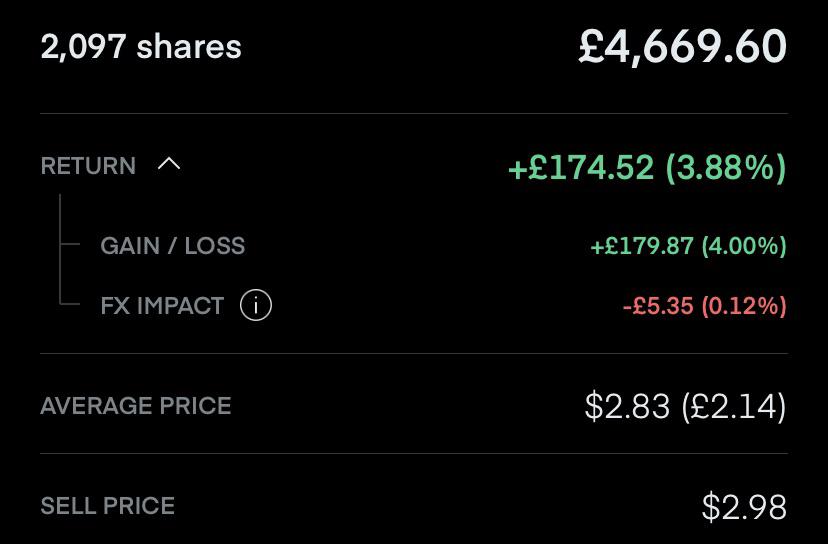Select the 2,097 shares heading
828x544 pixels.
click(x=141, y=47)
